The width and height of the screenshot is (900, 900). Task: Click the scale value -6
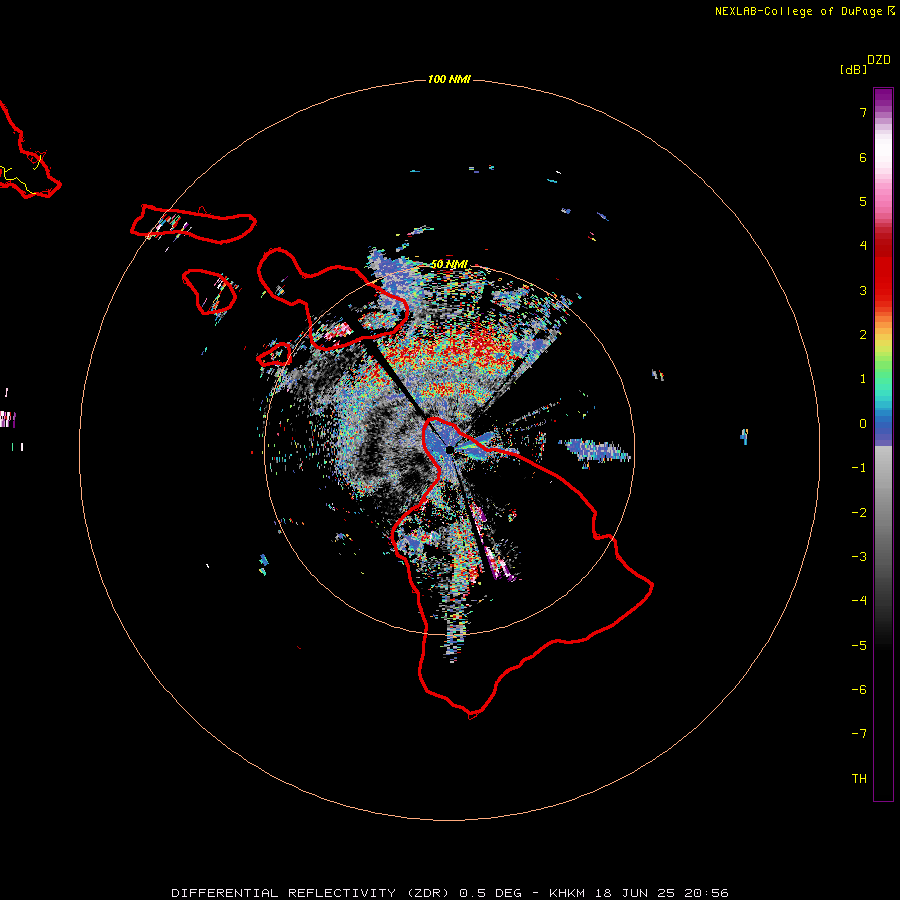pyautogui.click(x=859, y=690)
